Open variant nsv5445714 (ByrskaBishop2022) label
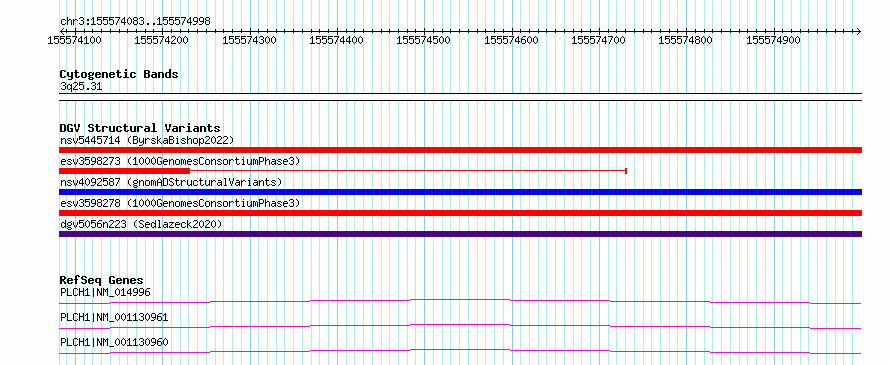 (x=146, y=140)
